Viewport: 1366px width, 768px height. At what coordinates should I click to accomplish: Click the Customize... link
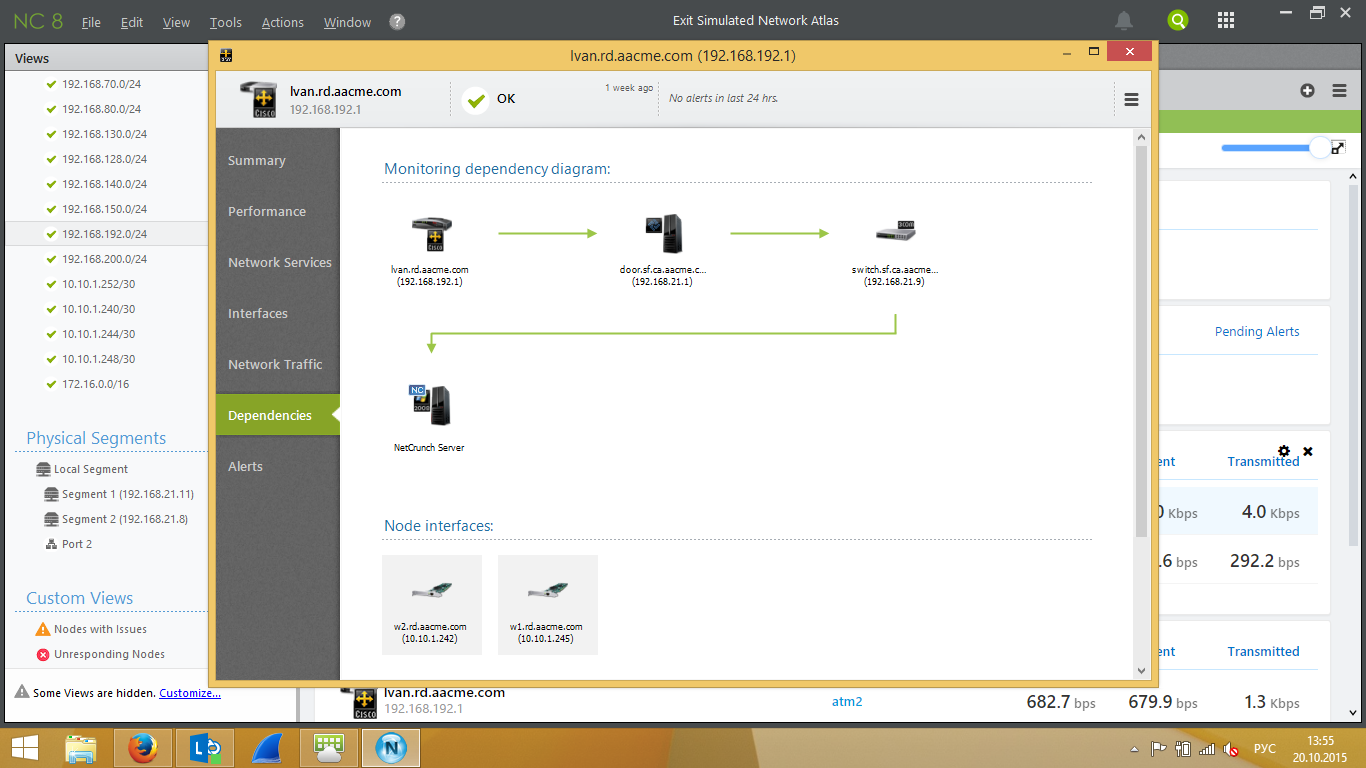190,692
